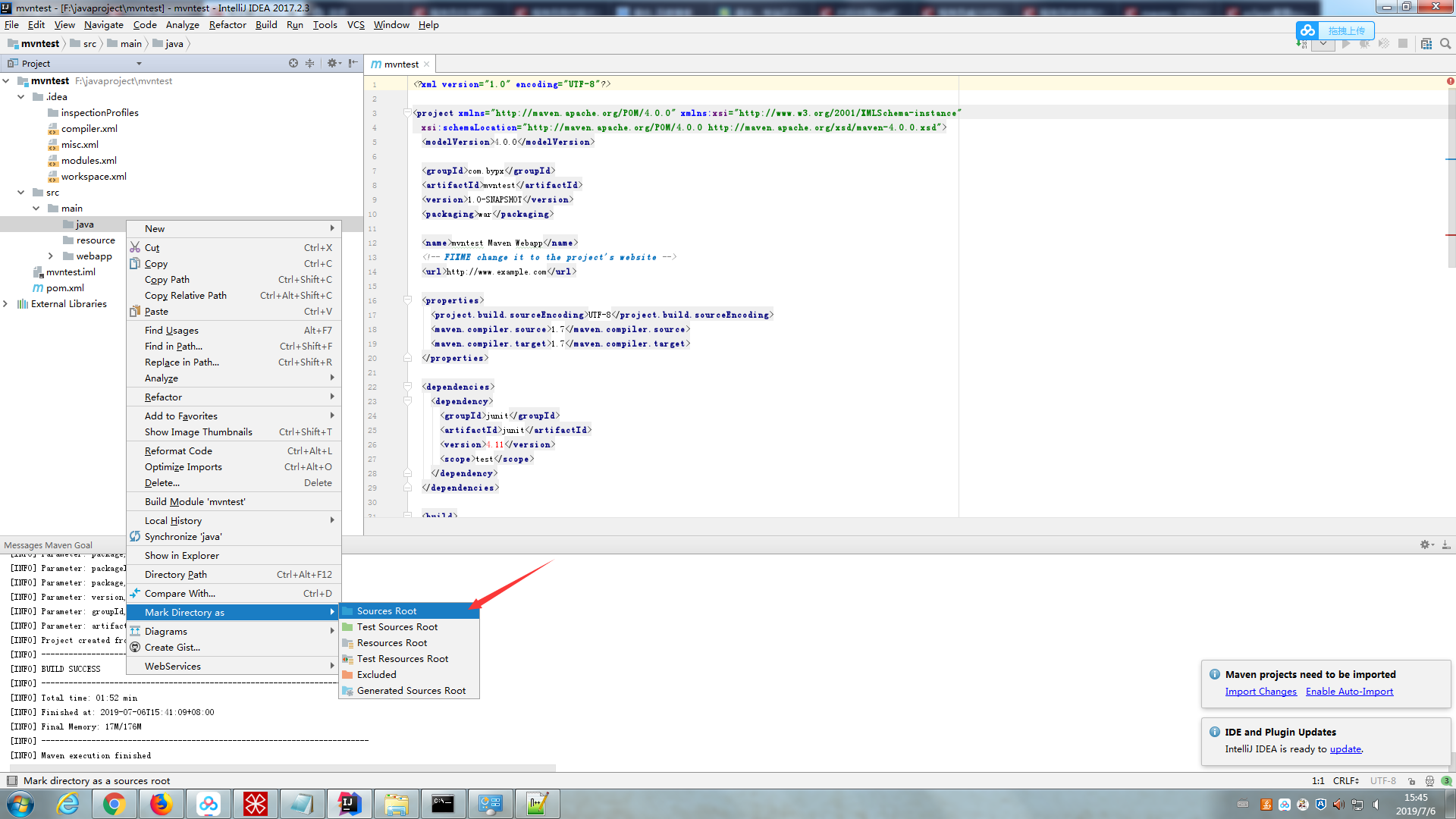The height and width of the screenshot is (819, 1456).
Task: Click the Enable Auto-Import link
Action: tap(1349, 692)
